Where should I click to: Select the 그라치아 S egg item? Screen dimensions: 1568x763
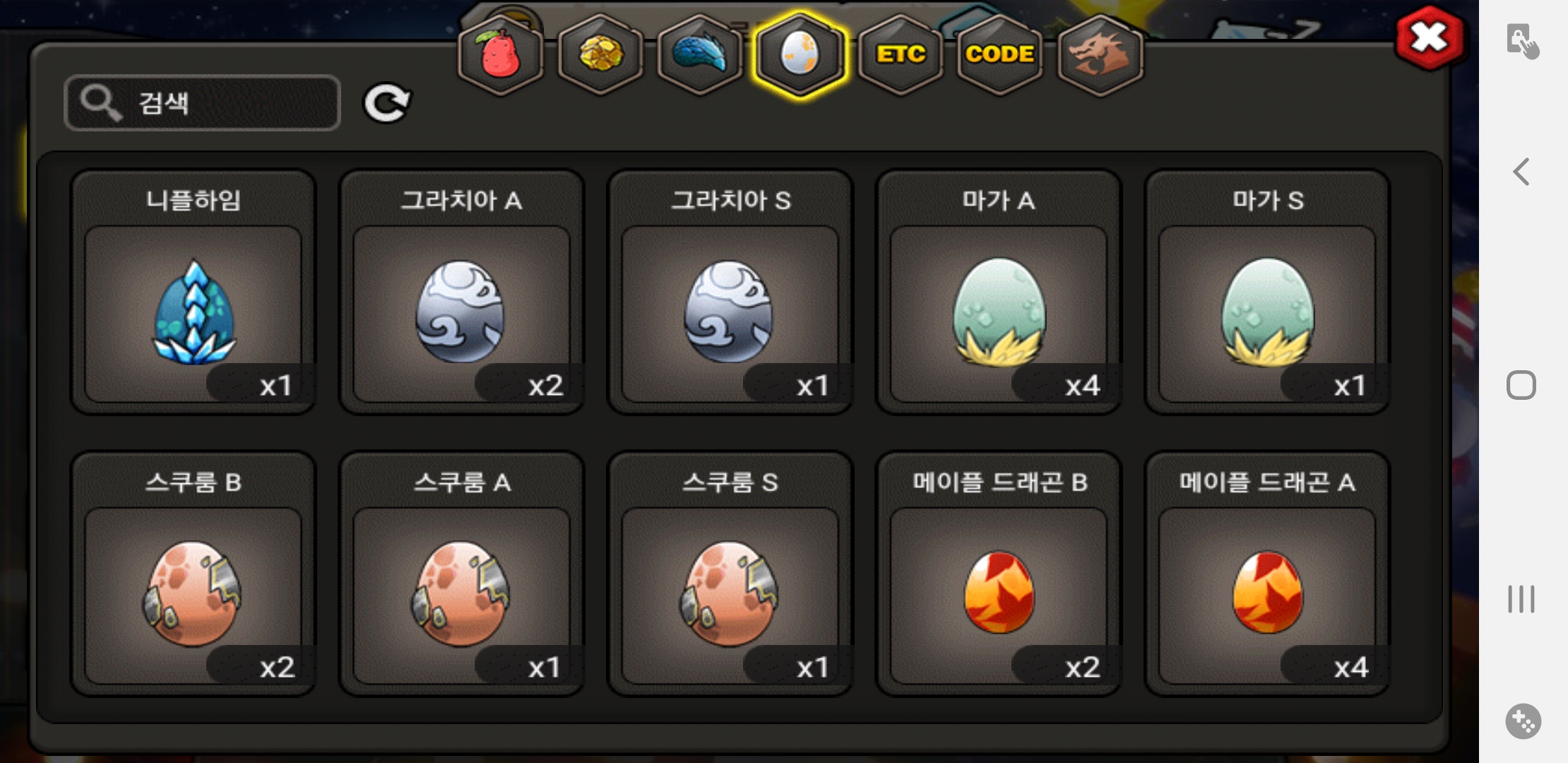click(x=730, y=292)
